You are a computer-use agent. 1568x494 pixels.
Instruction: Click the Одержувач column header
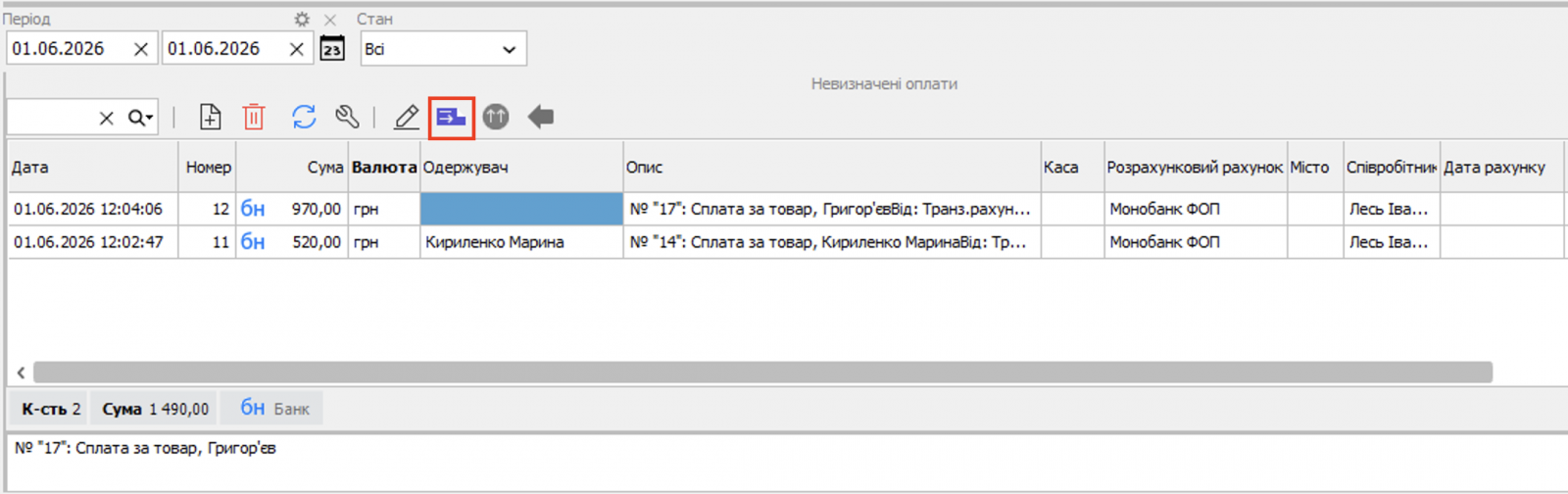[521, 168]
